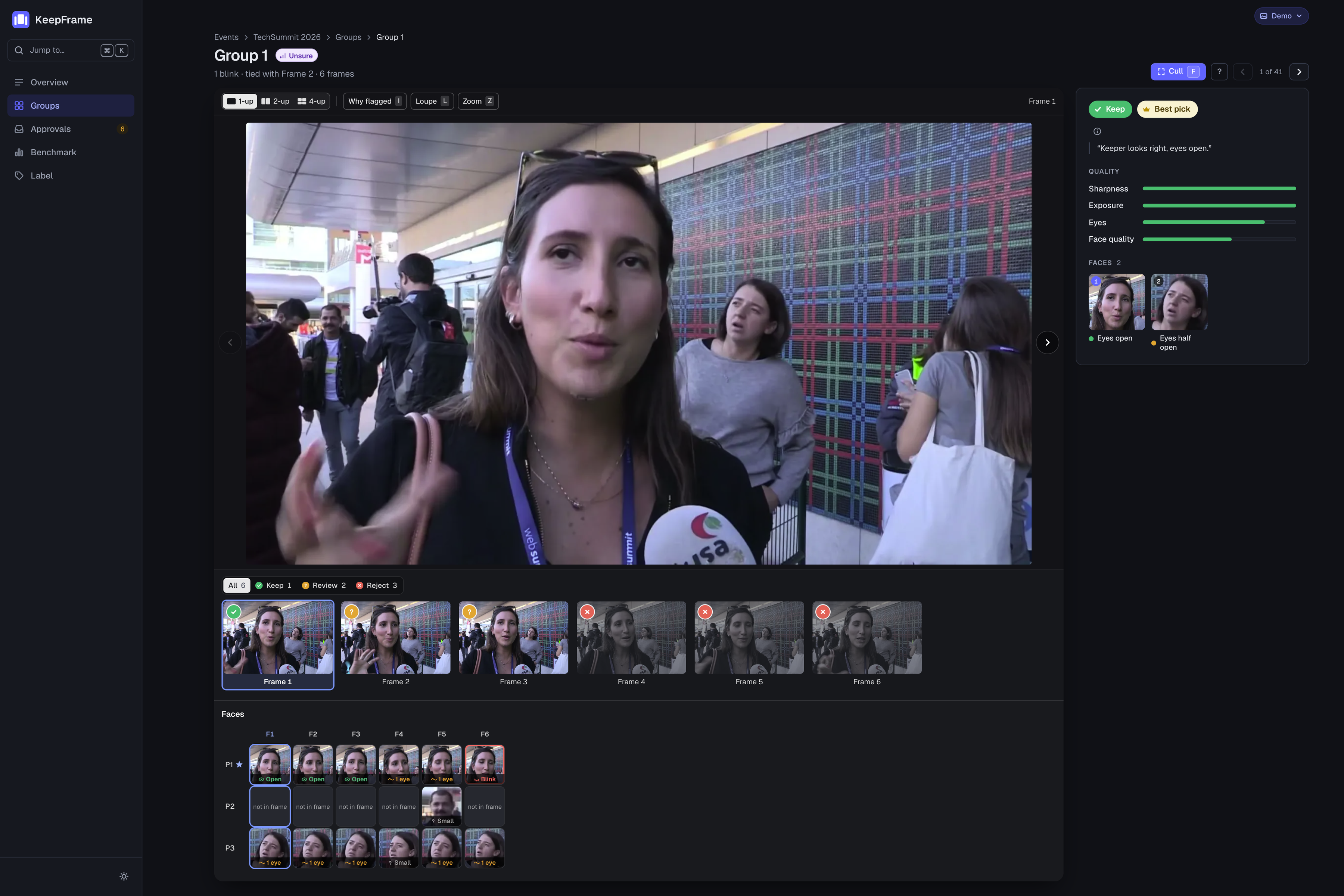Click the Review badge on Frame 2 thumbnail
Image resolution: width=1344 pixels, height=896 pixels.
pos(351,612)
